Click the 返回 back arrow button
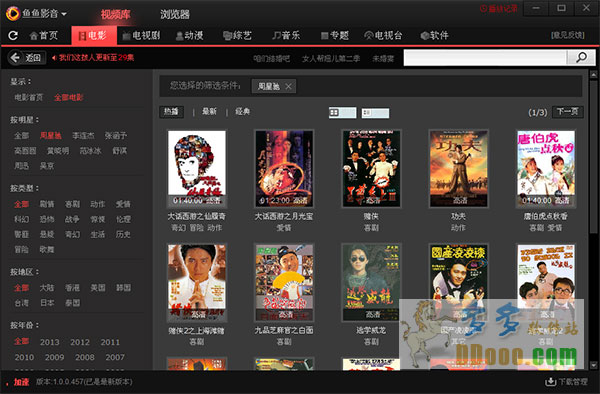600x394 pixels. tap(26, 58)
